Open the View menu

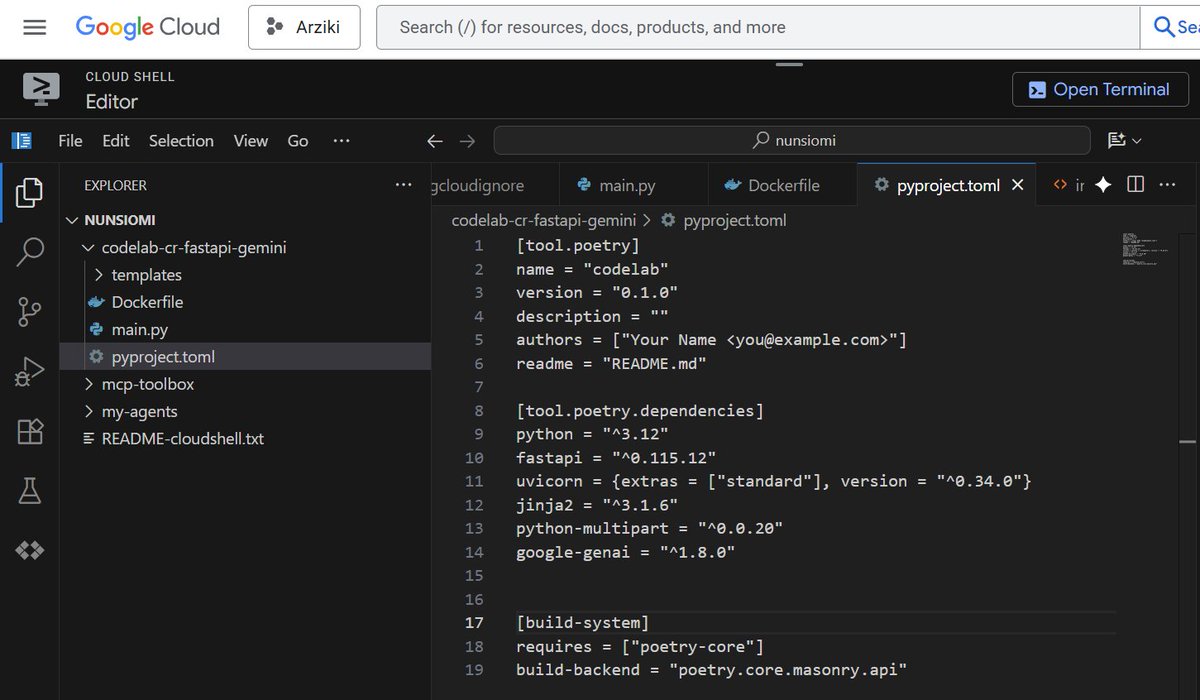tap(251, 141)
